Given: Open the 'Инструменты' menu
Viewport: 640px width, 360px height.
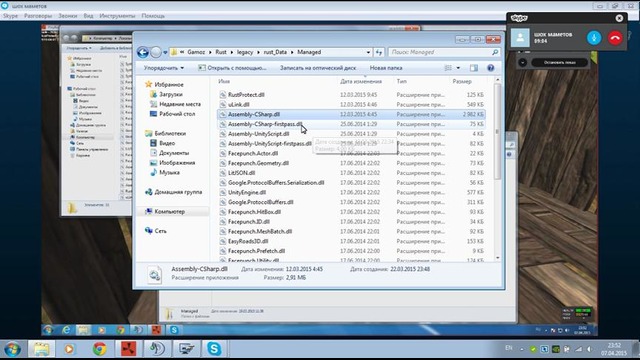Looking at the screenshot, I should tap(117, 16).
